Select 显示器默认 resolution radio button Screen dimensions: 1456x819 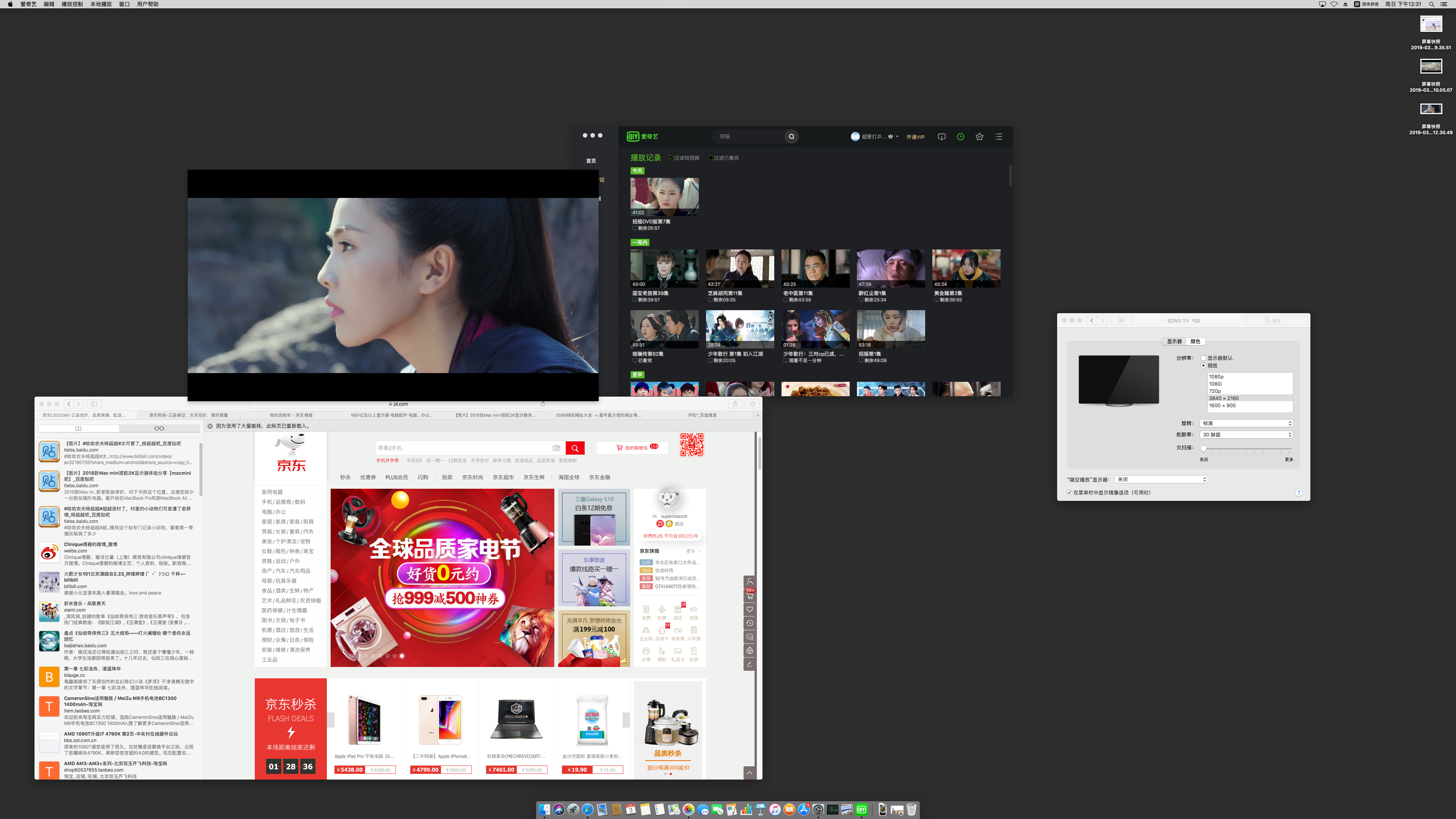pyautogui.click(x=1203, y=358)
